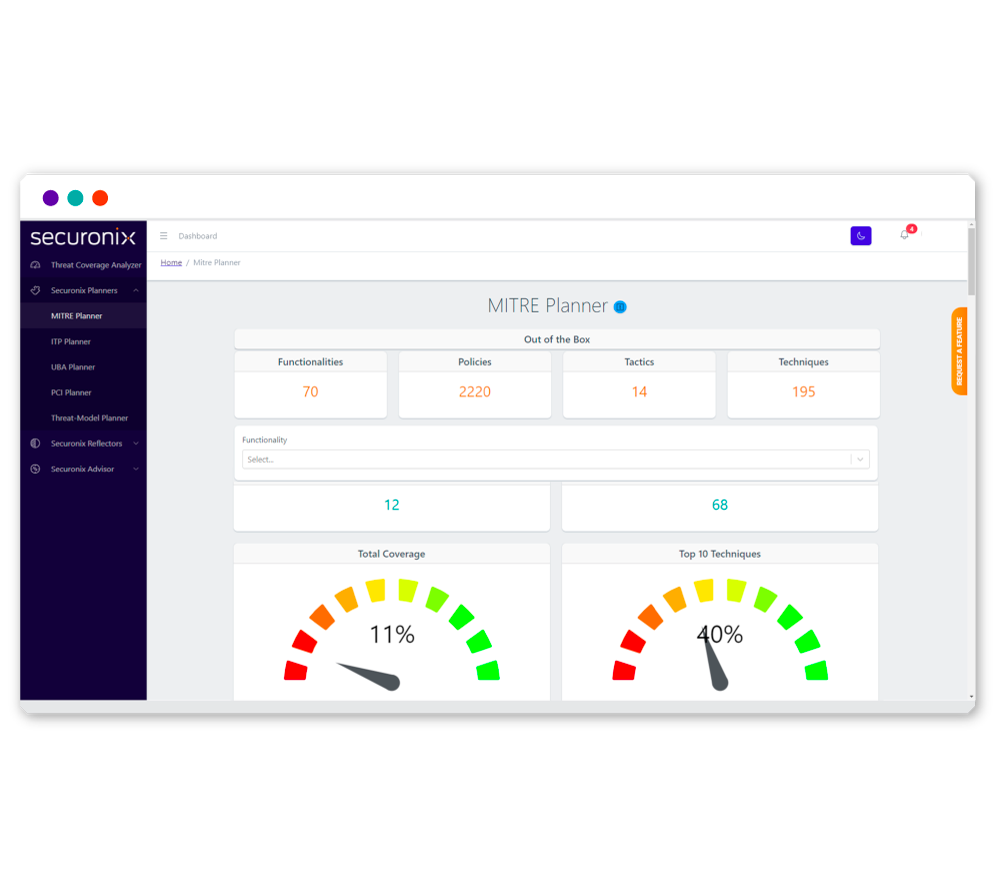This screenshot has height=886, width=1000.
Task: Open the UBA Planner menu item
Action: point(73,367)
